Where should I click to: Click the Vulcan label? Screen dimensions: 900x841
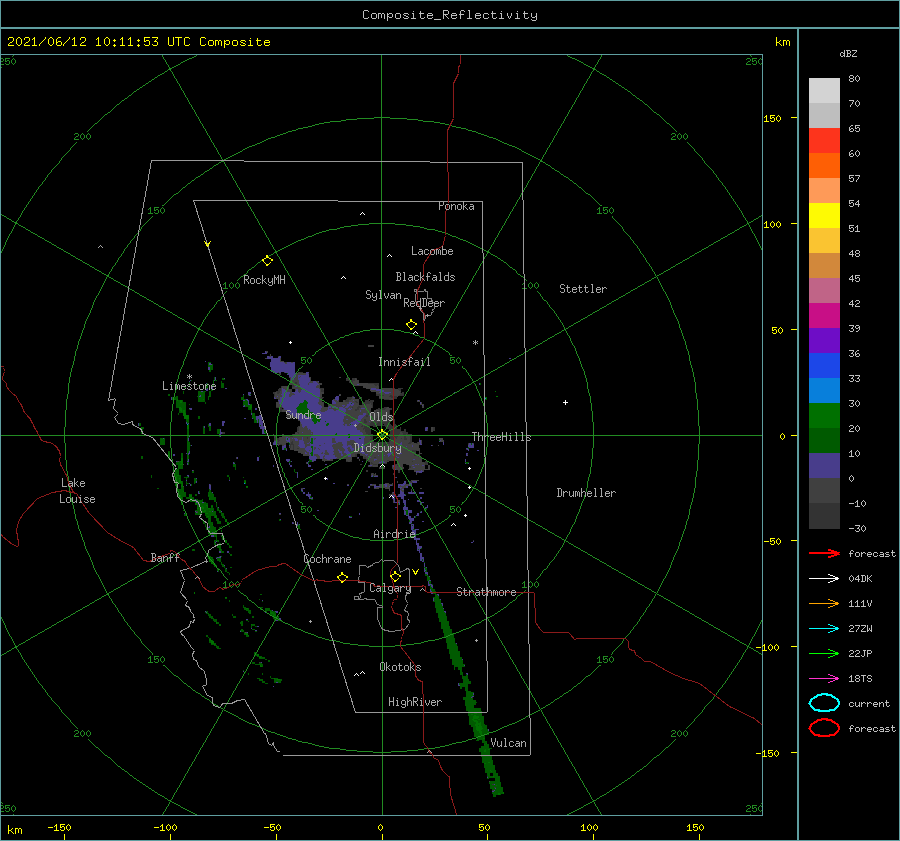509,743
